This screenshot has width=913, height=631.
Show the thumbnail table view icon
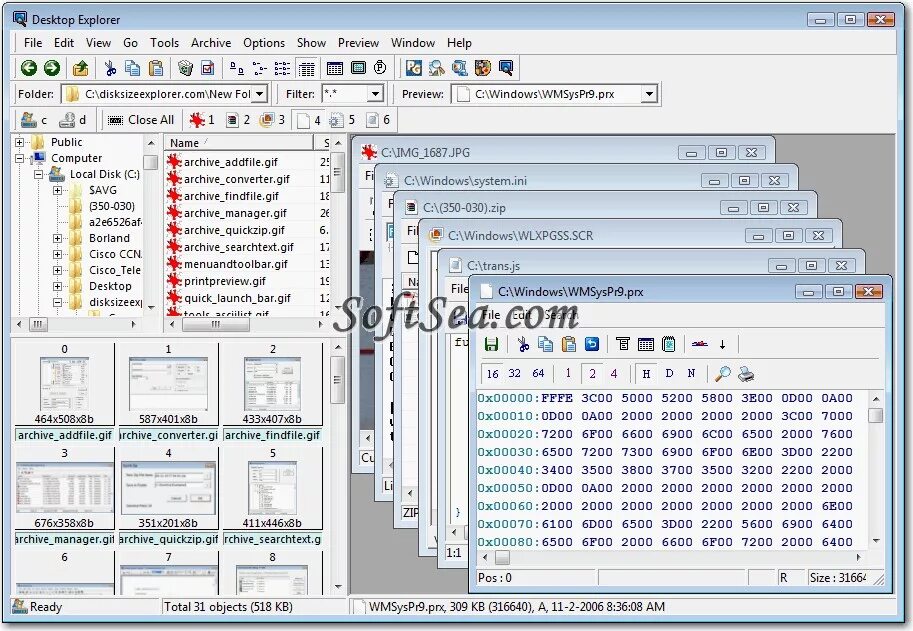tap(335, 68)
